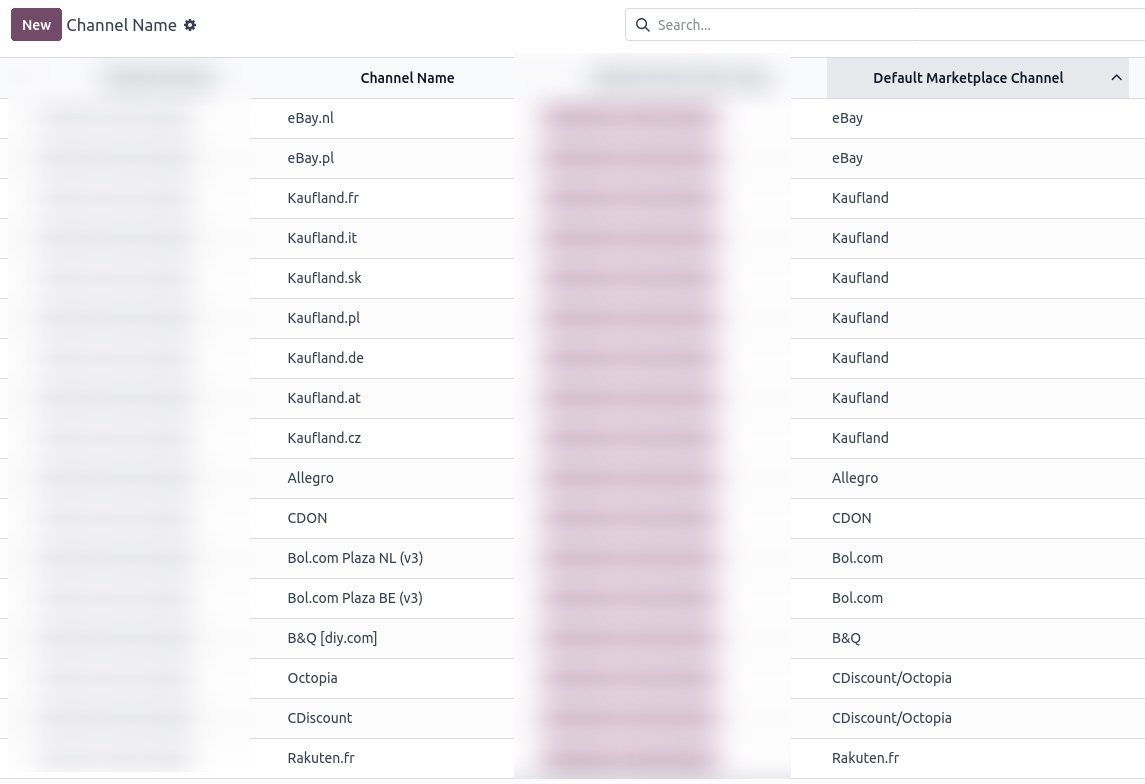The image size is (1145, 784).
Task: Open the Kaufland.fr channel record
Action: click(x=323, y=198)
